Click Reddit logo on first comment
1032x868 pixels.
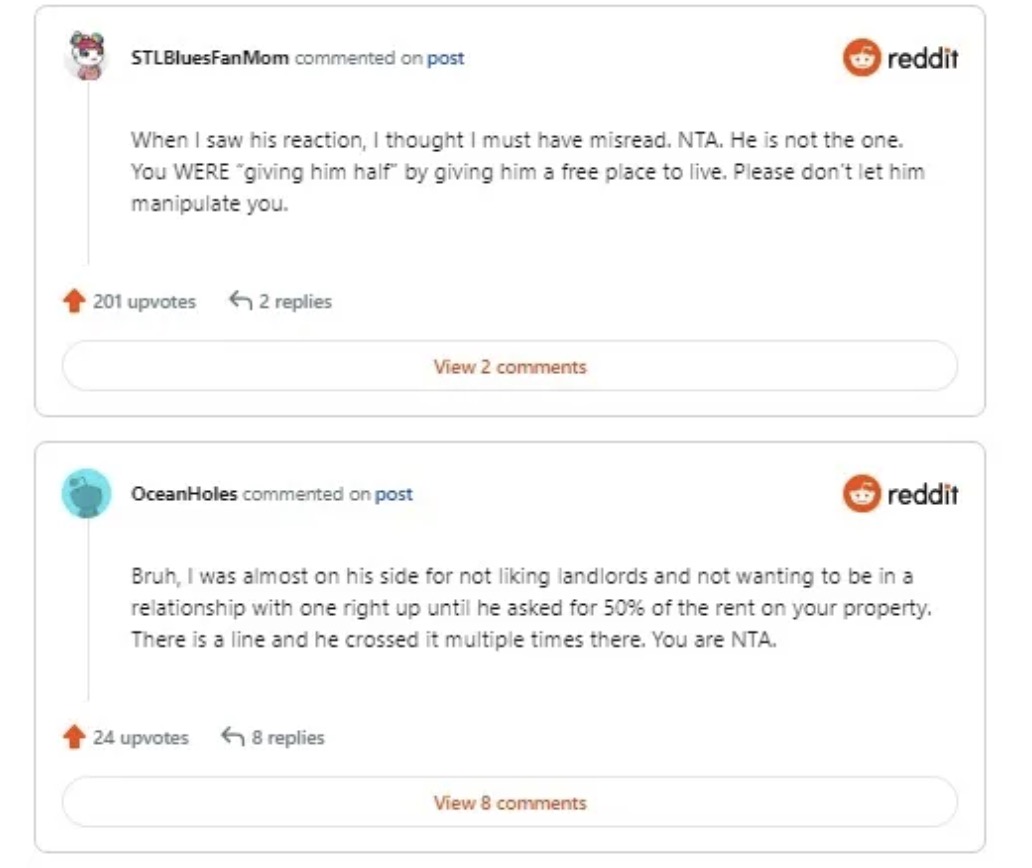[900, 58]
